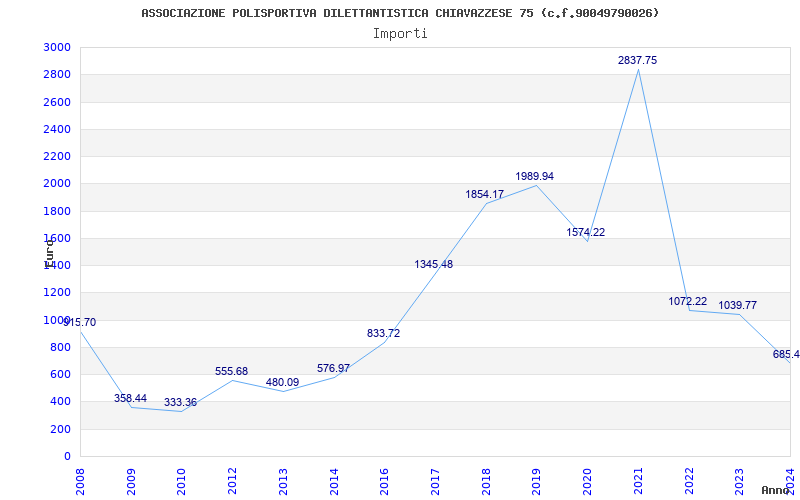800x500 pixels.
Task: Click the 2019 x-axis year label
Action: (x=537, y=481)
